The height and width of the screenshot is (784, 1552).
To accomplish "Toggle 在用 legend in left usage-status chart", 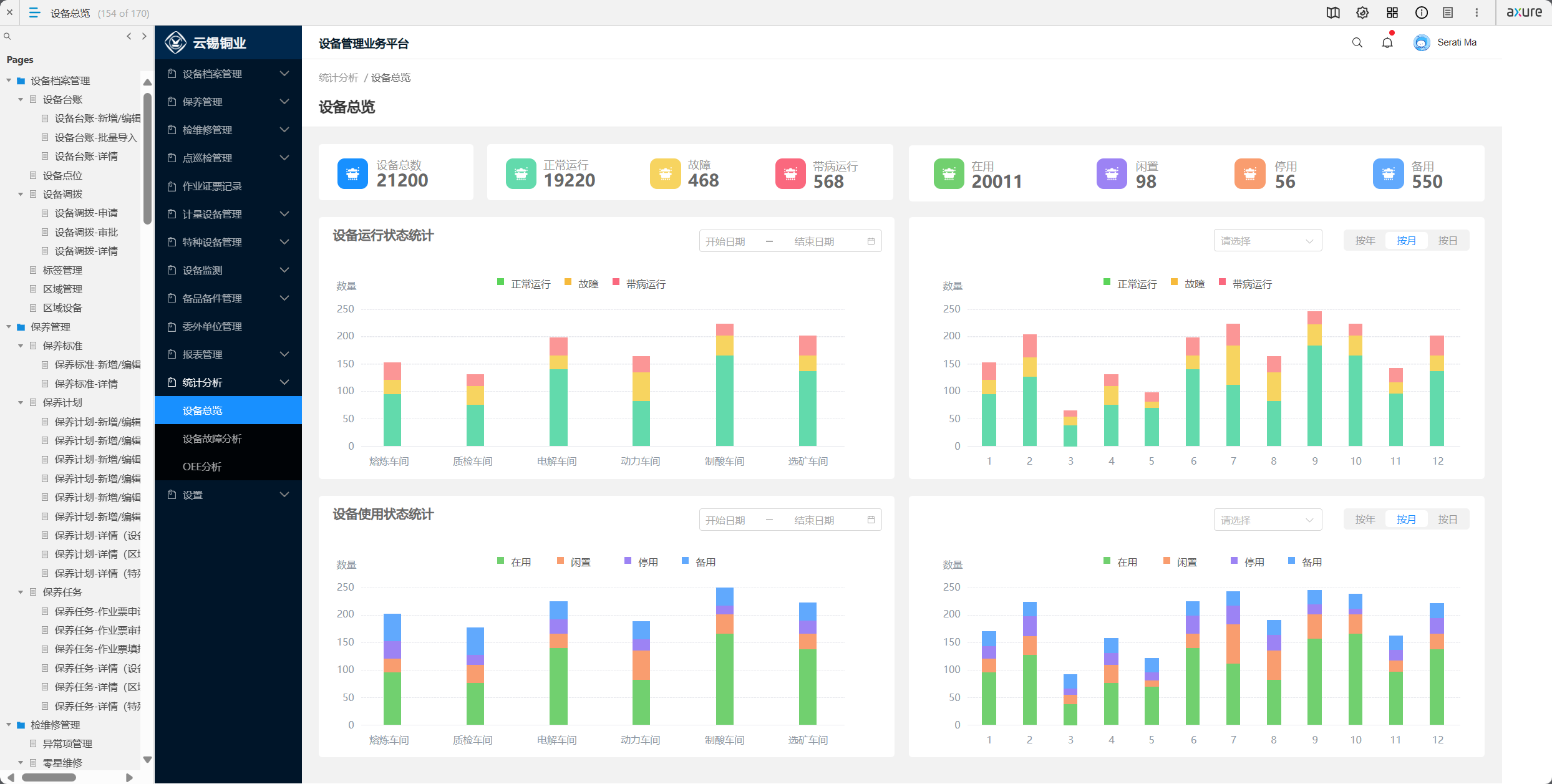I will coord(514,562).
